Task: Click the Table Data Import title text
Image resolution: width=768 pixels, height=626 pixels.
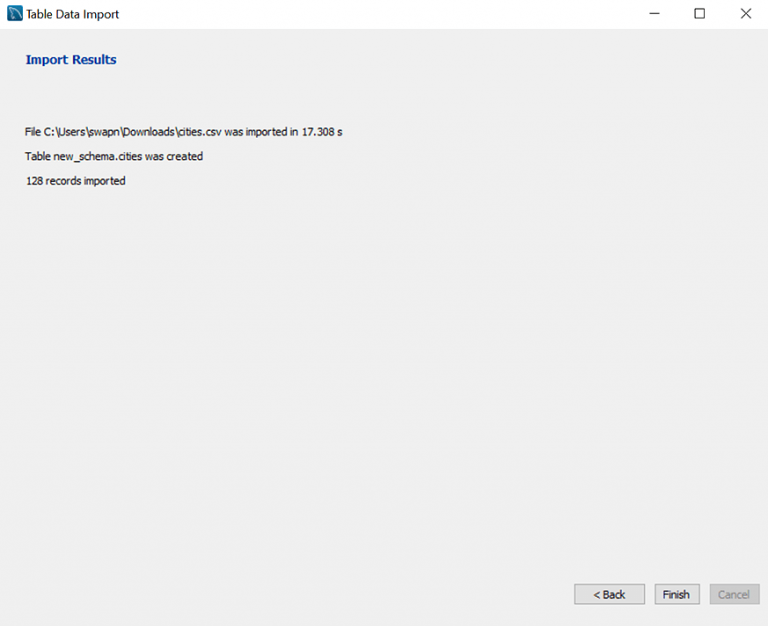Action: [x=72, y=14]
